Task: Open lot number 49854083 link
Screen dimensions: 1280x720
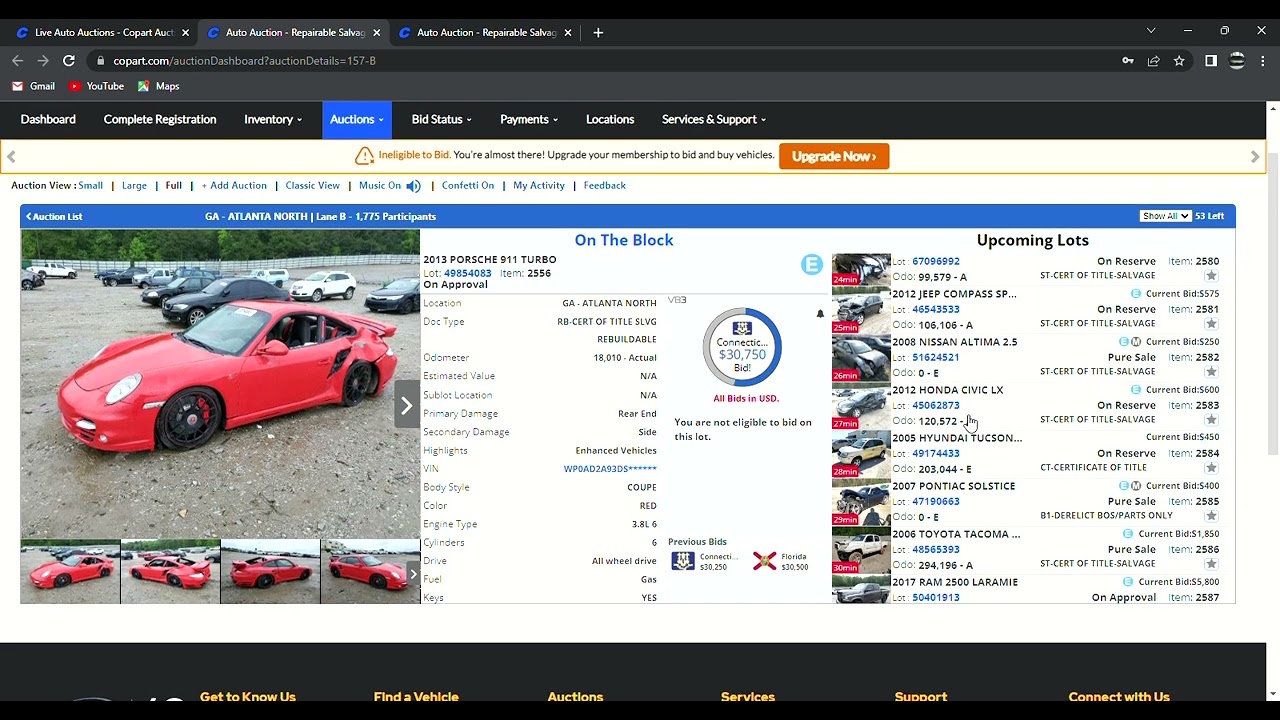Action: 468,273
